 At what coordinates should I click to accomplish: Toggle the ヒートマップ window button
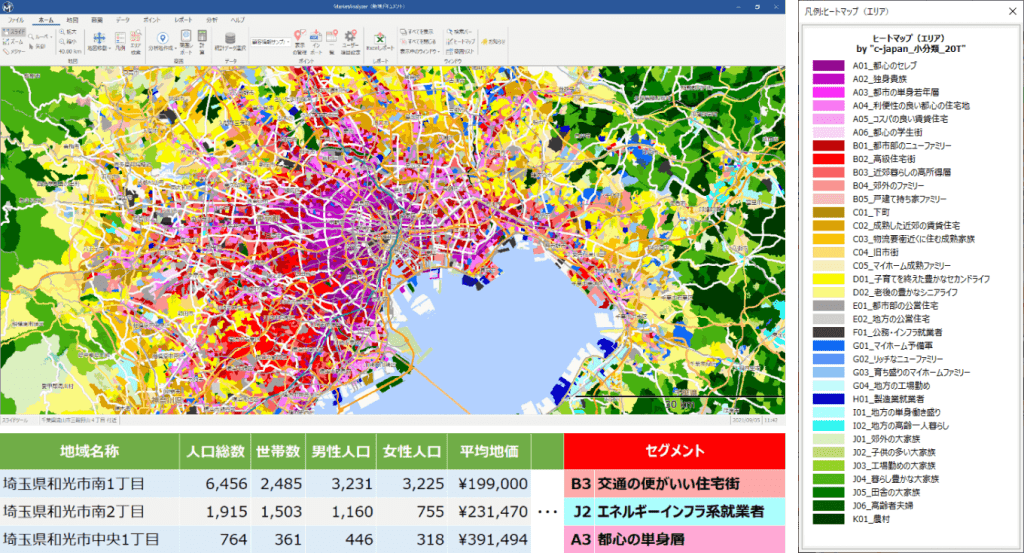click(x=461, y=42)
